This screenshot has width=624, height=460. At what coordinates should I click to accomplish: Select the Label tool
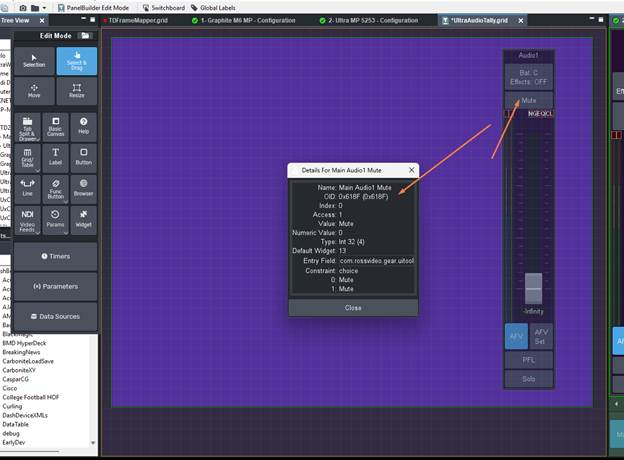(x=55, y=158)
